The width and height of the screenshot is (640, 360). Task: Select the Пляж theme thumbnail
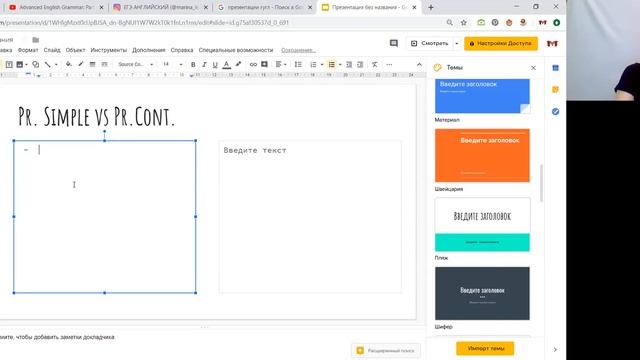tap(482, 224)
